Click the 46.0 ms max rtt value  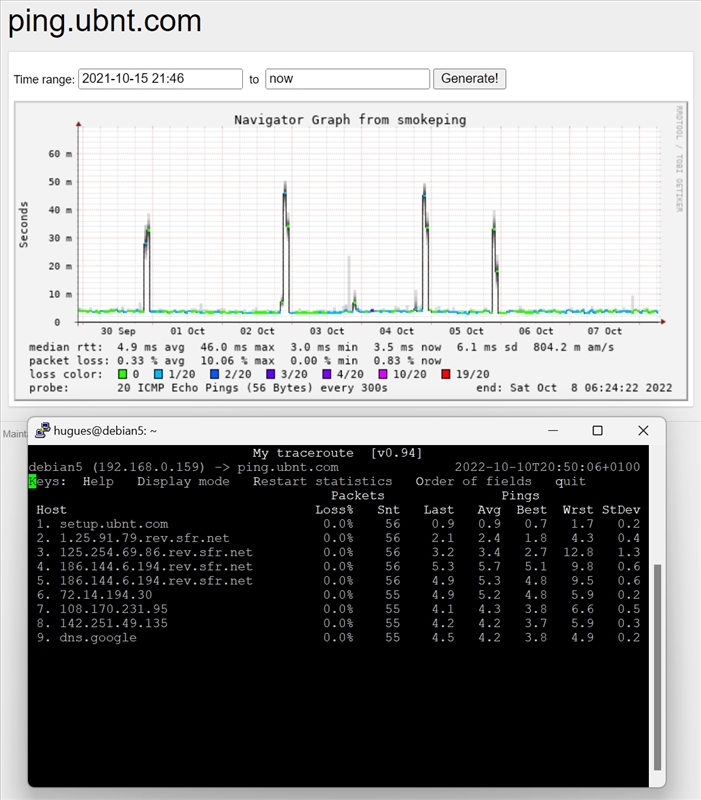click(237, 347)
